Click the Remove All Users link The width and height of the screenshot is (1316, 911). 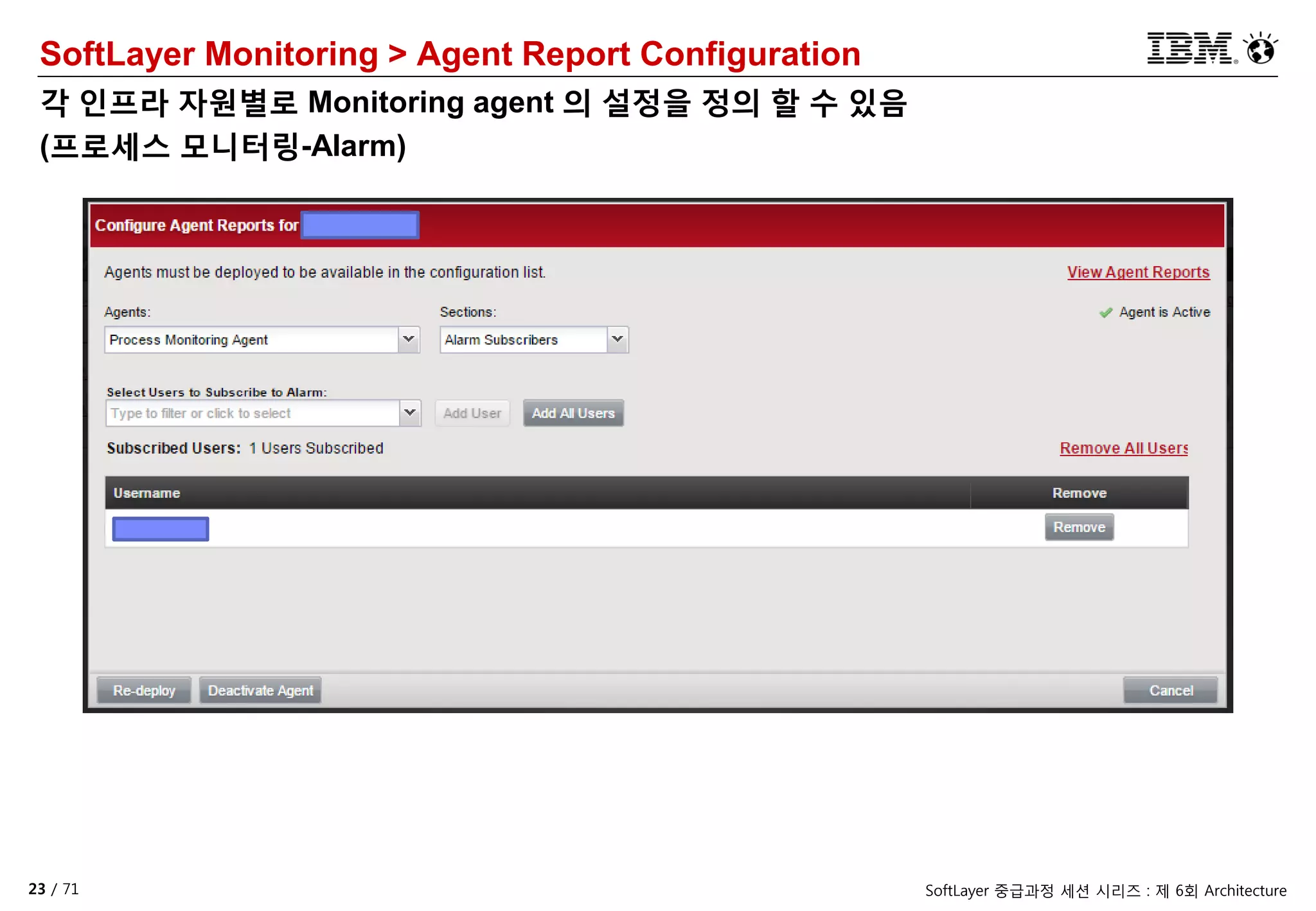(x=1124, y=448)
